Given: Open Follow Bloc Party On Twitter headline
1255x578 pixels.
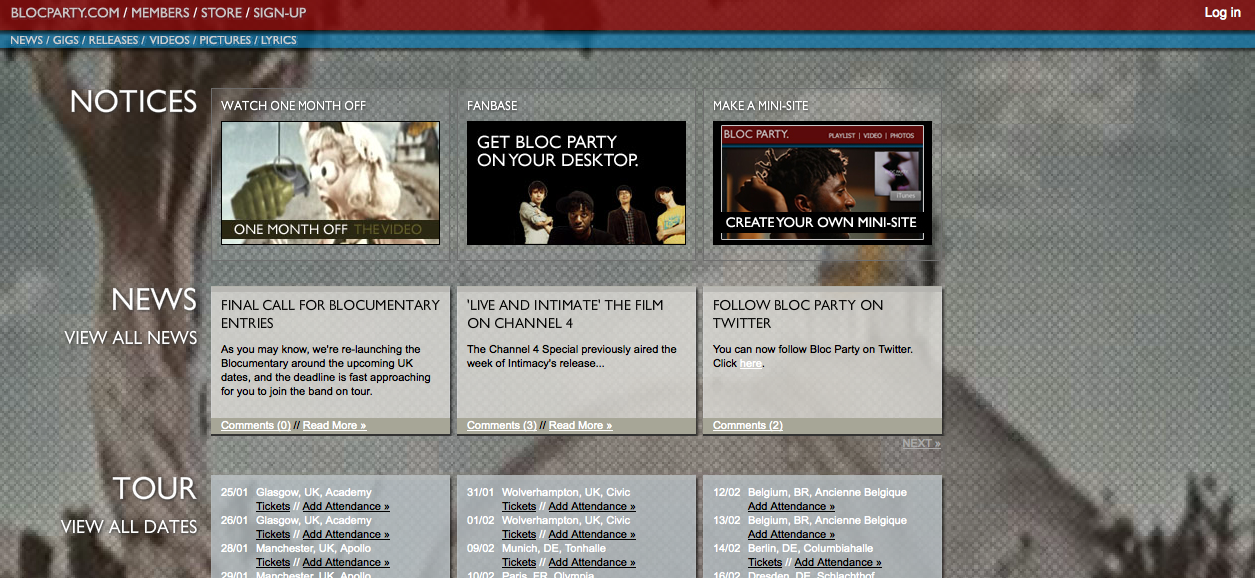Looking at the screenshot, I should point(798,314).
